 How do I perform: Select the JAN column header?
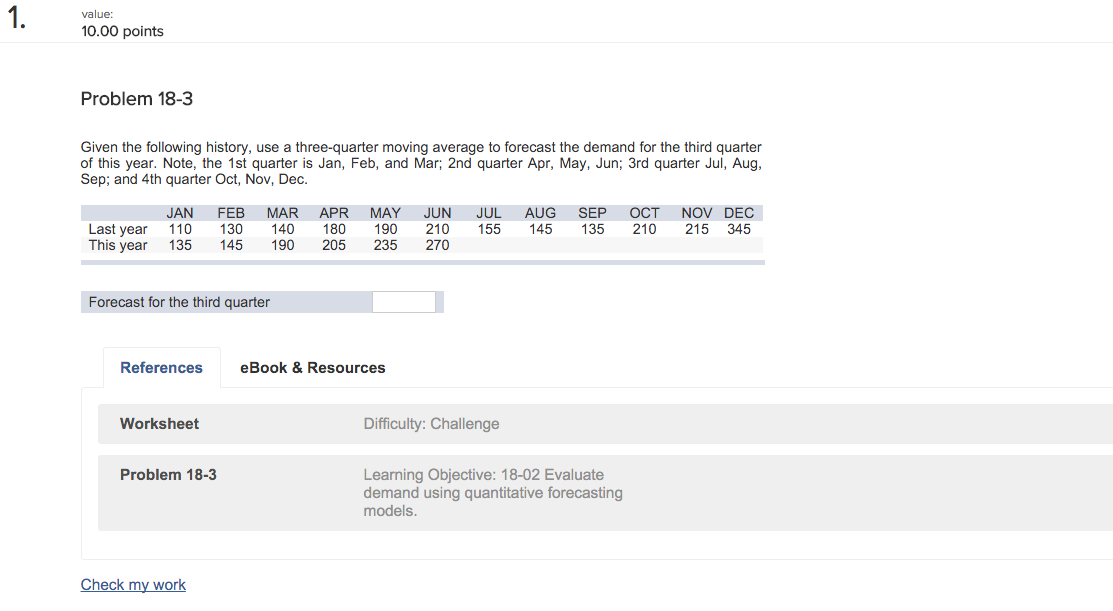180,213
